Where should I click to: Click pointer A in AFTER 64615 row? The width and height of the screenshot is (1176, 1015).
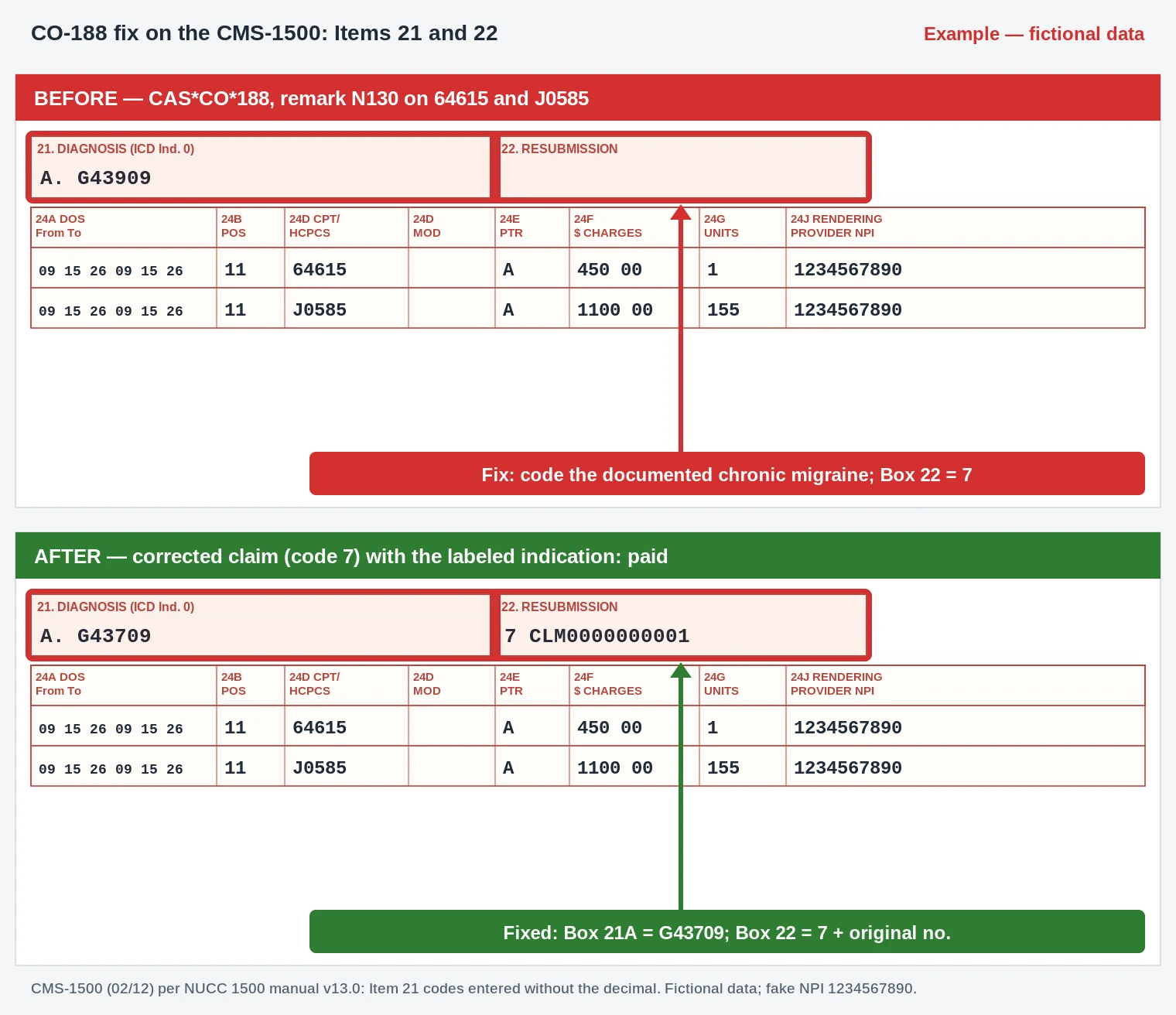(x=508, y=727)
